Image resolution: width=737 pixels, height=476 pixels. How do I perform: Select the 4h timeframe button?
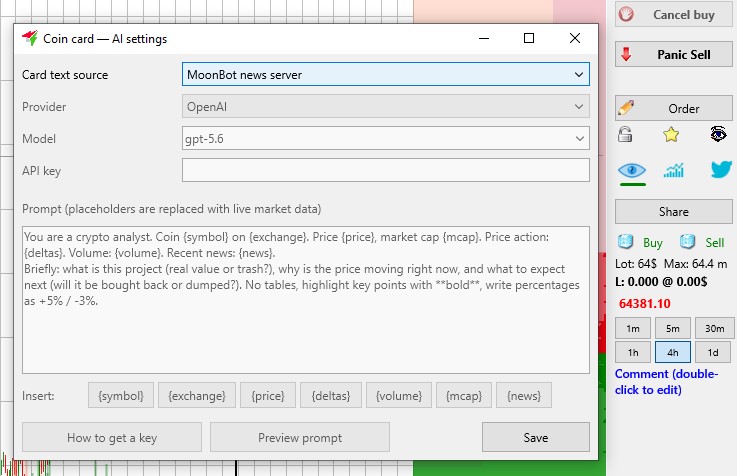[x=673, y=352]
